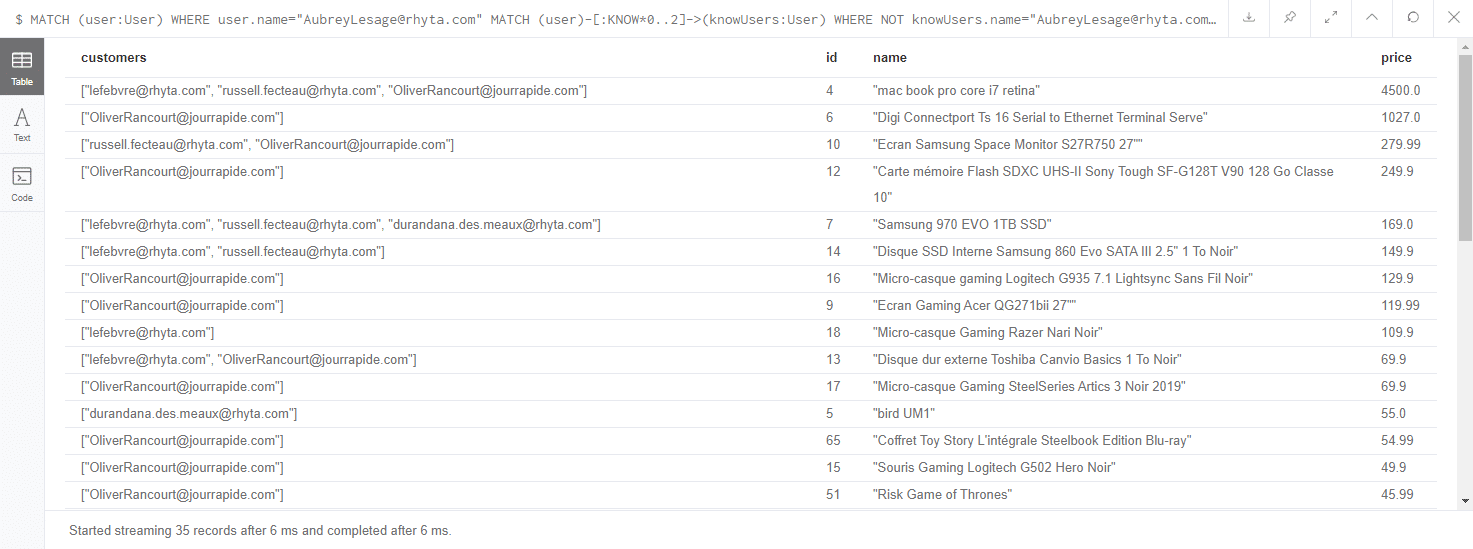Click price value 54.99
This screenshot has height=549, width=1473.
(1398, 441)
